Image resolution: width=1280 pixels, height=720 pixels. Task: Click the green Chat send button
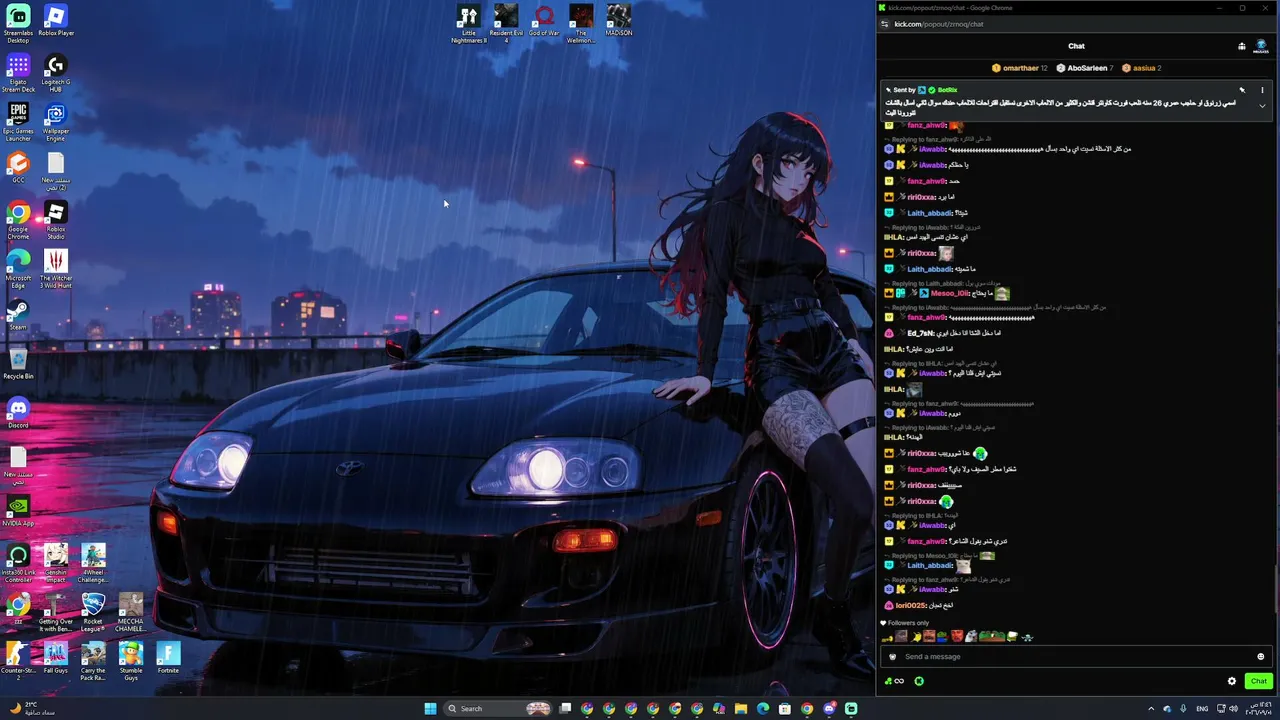tap(1258, 681)
